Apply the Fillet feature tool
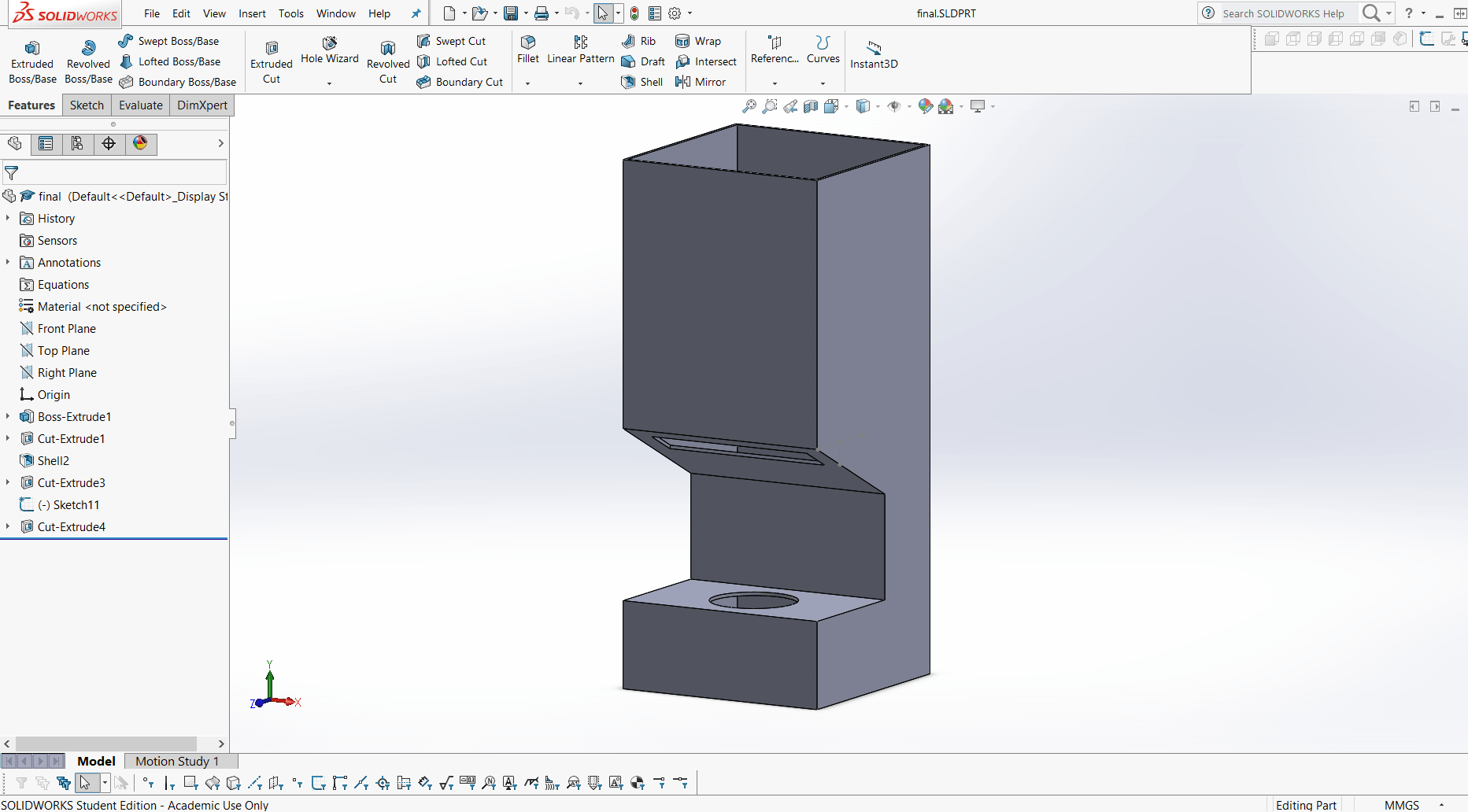The image size is (1468, 812). point(528,49)
